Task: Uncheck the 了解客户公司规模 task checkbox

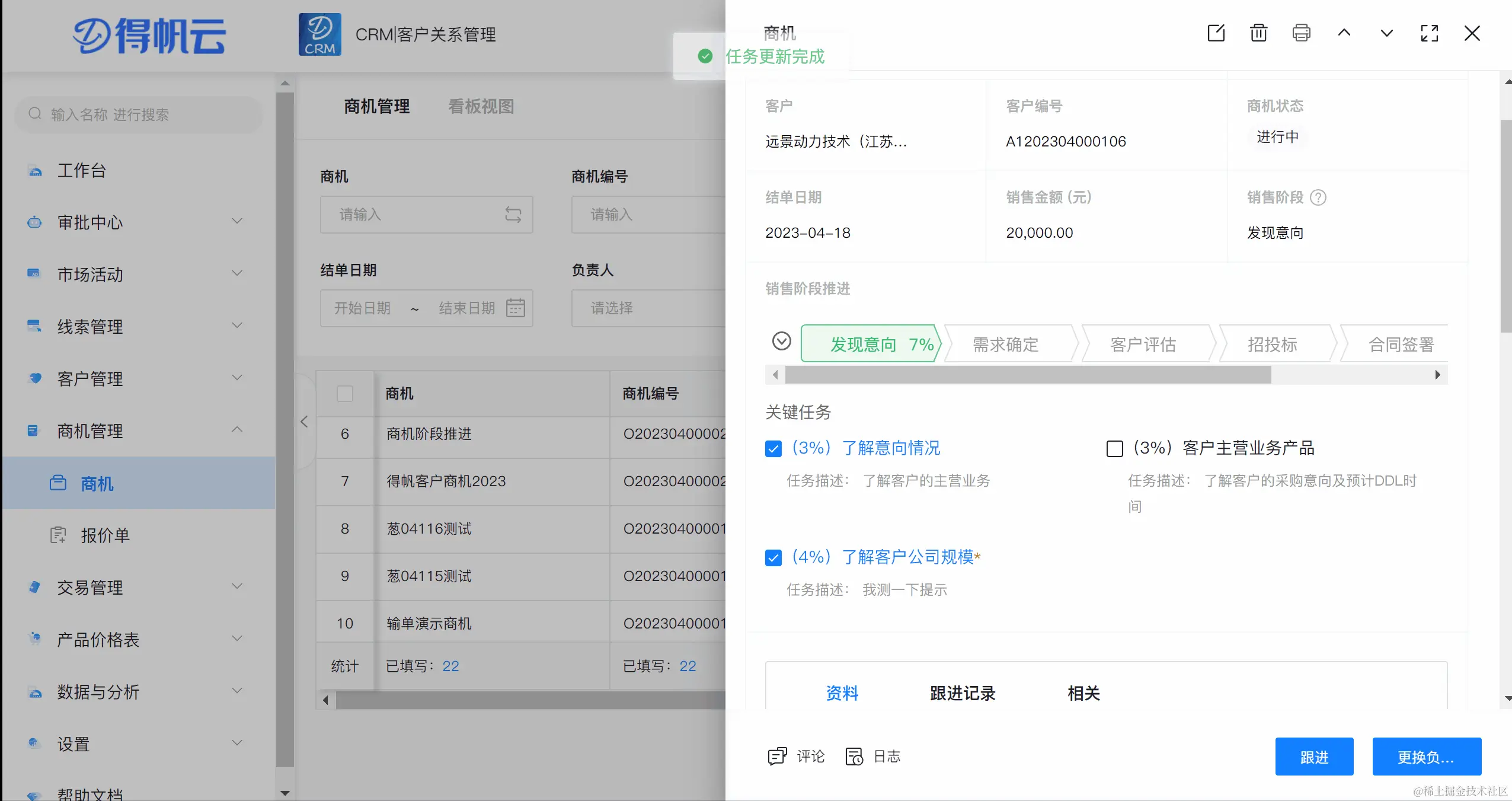Action: (773, 558)
